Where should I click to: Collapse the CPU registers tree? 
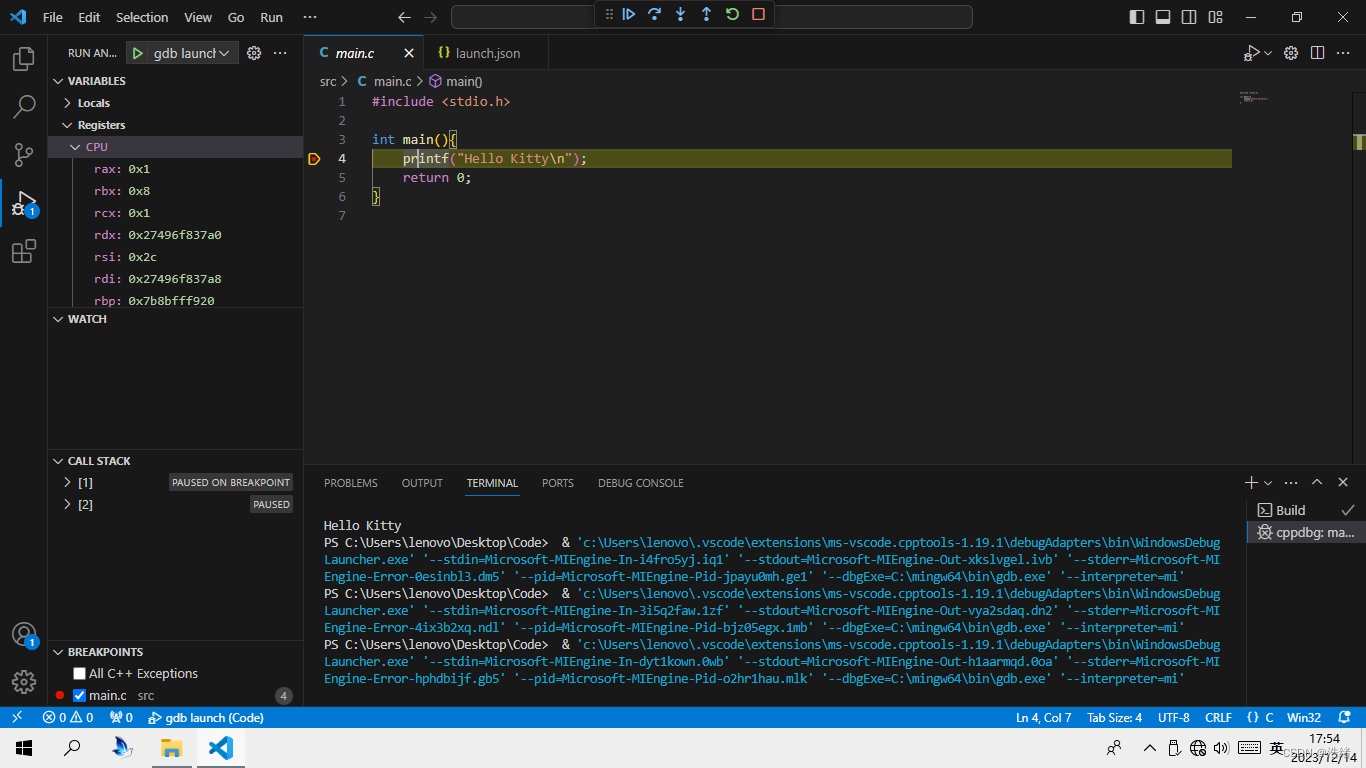(76, 147)
